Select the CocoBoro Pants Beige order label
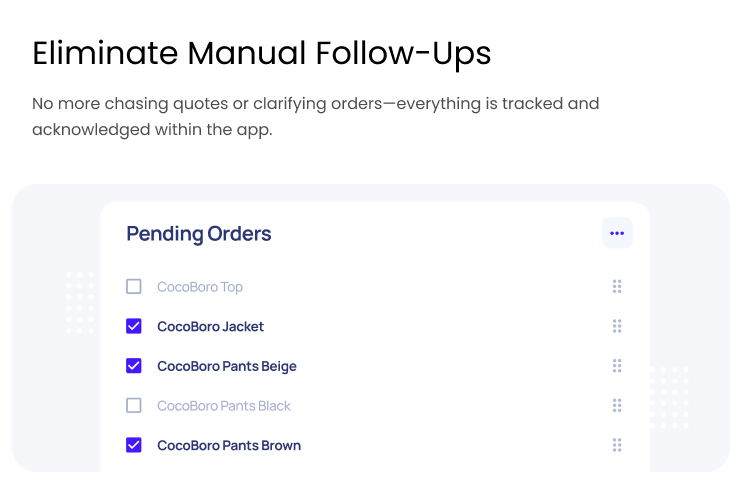The height and width of the screenshot is (484, 742). 226,366
